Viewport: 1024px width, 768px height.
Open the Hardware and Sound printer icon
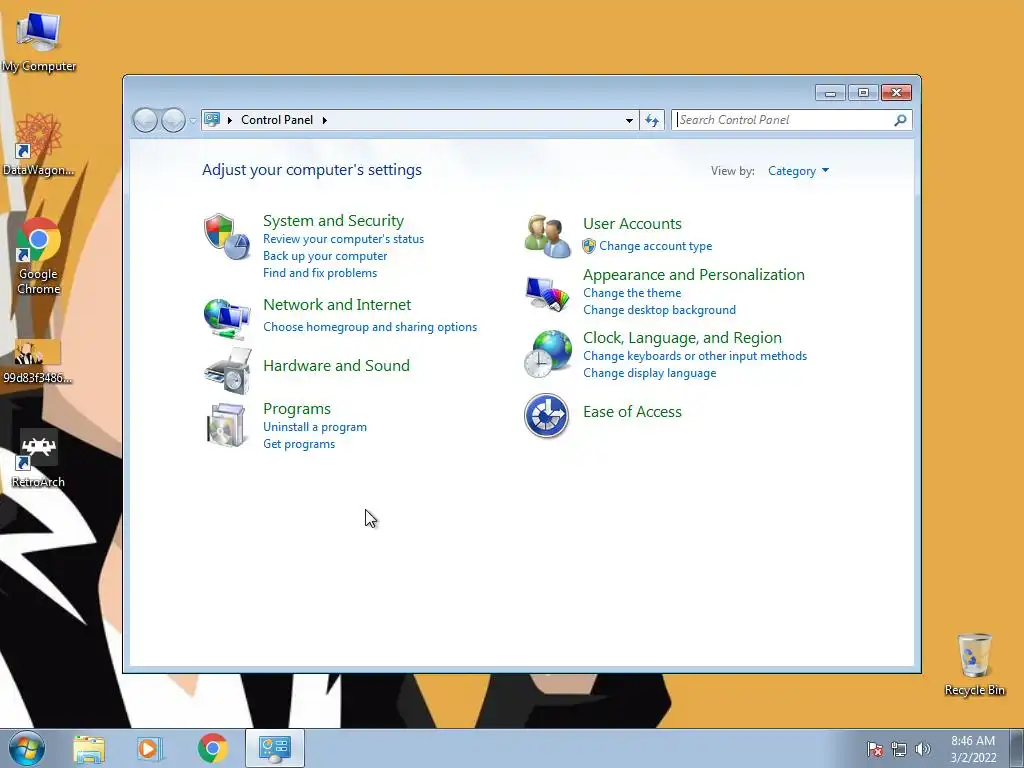227,370
